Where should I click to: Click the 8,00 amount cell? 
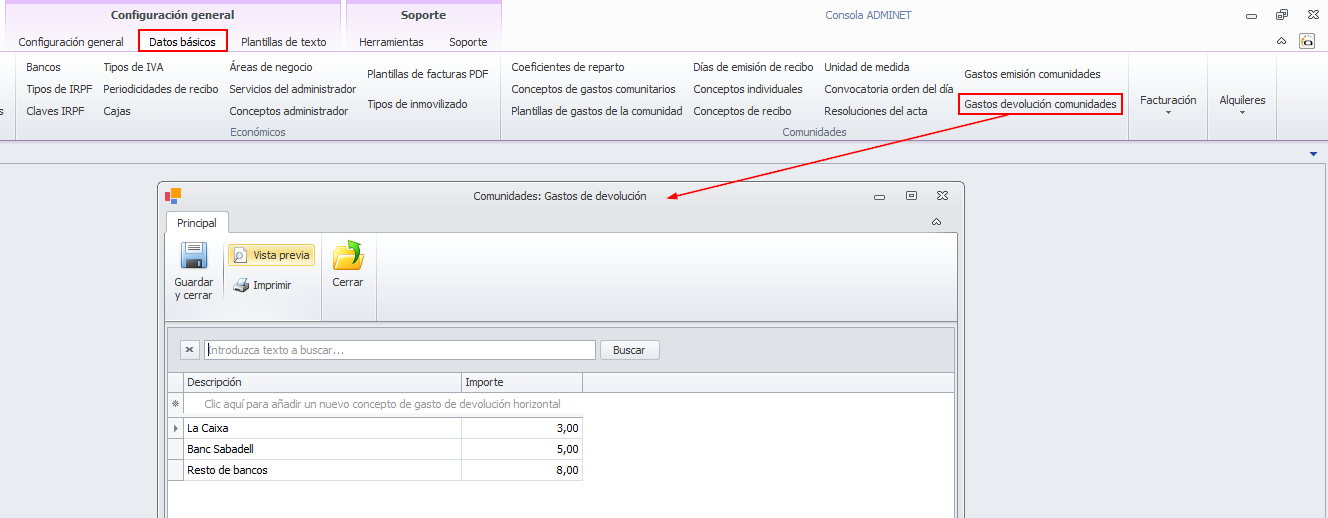(x=522, y=470)
